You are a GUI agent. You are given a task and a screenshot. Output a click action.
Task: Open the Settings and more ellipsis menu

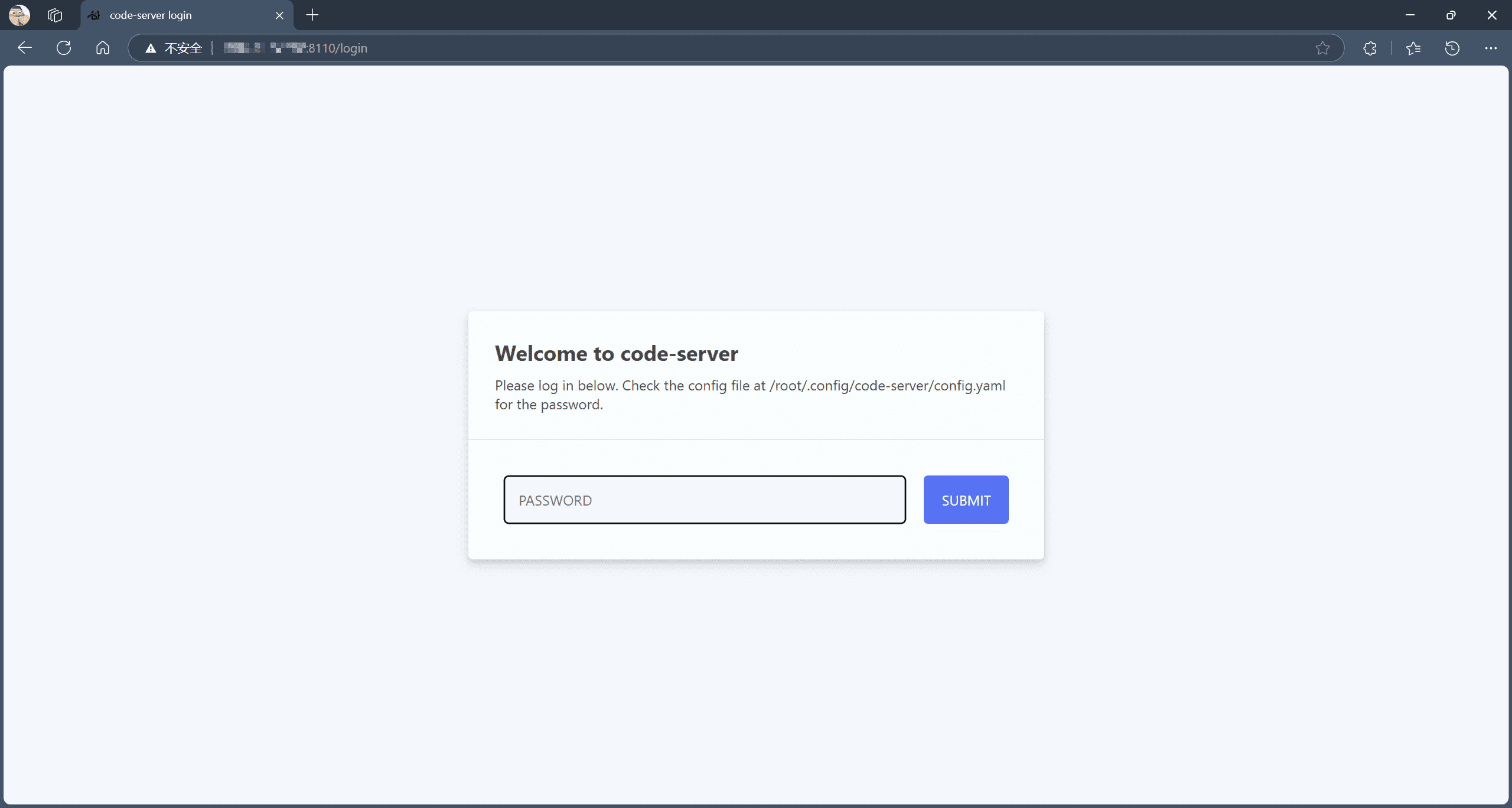(x=1491, y=48)
